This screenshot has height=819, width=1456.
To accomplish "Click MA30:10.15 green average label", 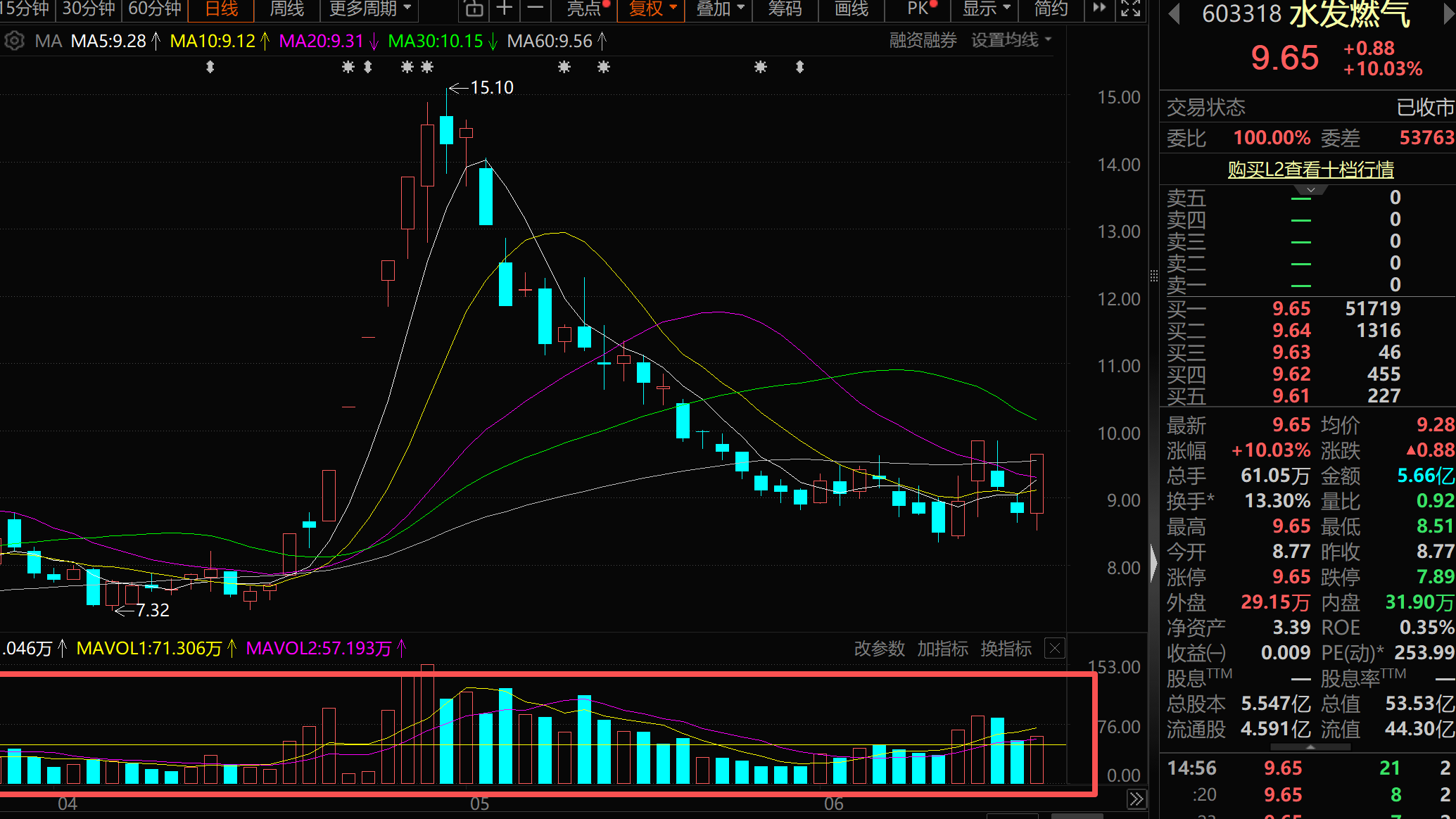I will coord(436,42).
